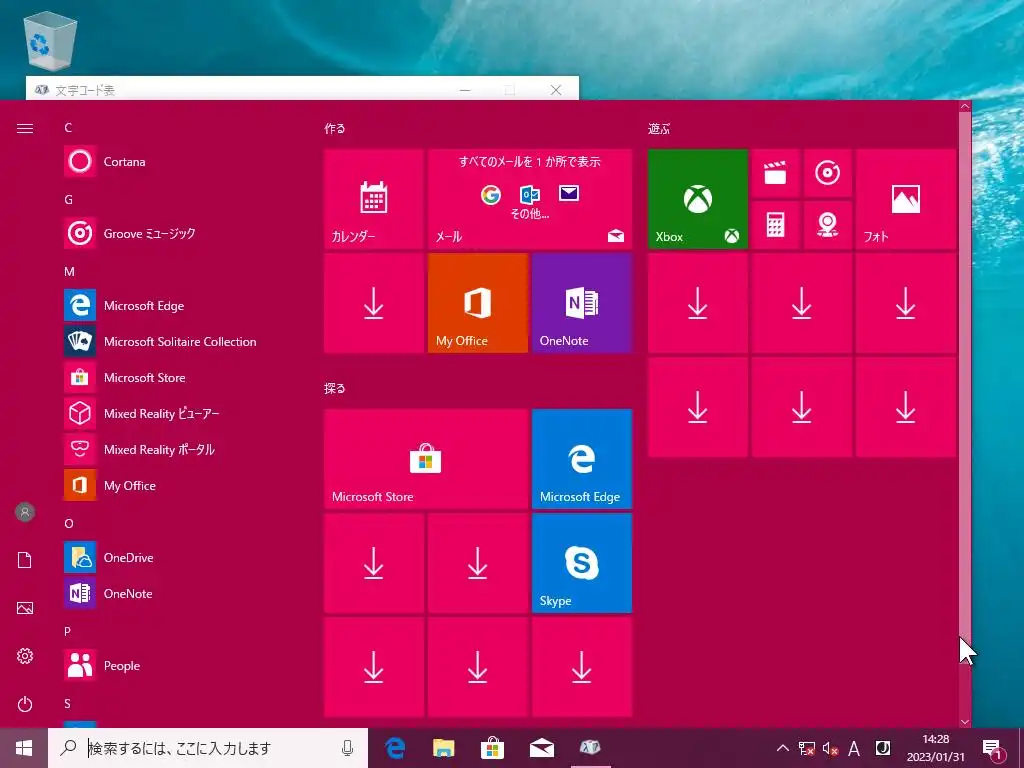The height and width of the screenshot is (768, 1024).
Task: Click the taskbar search box
Action: (x=208, y=748)
